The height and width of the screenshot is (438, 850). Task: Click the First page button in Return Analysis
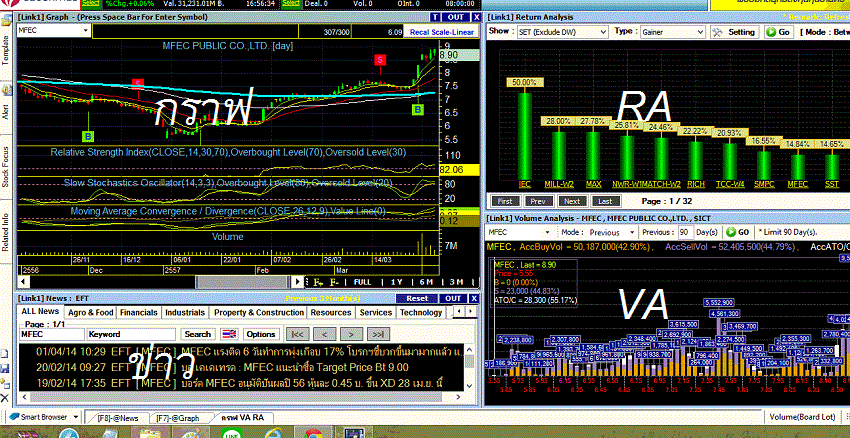coord(505,201)
